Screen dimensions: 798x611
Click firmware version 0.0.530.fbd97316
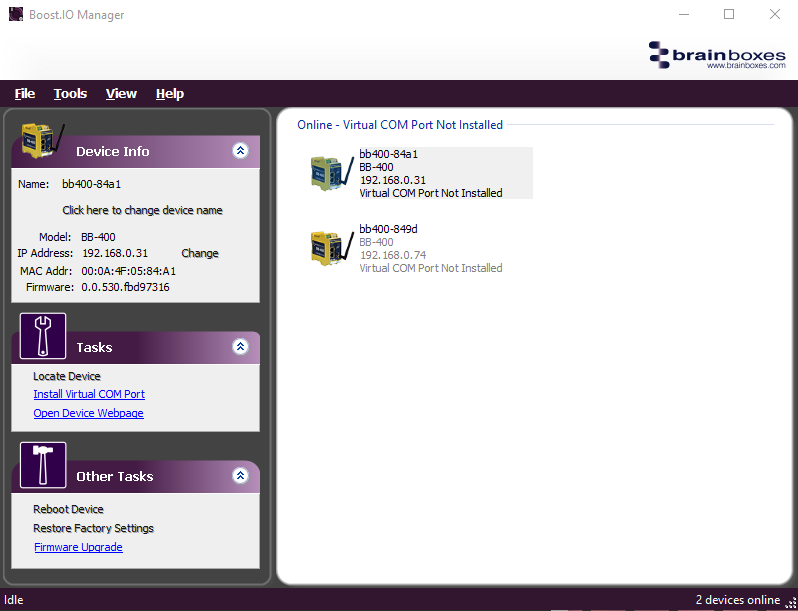point(125,287)
